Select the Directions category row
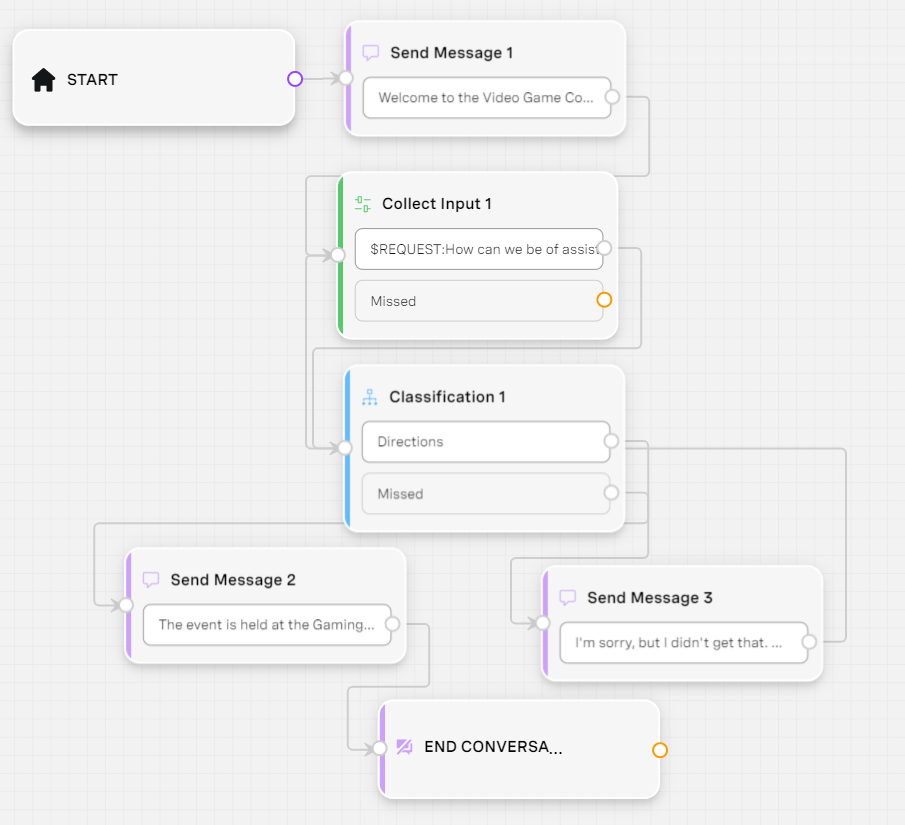The width and height of the screenshot is (905, 825). [x=486, y=442]
